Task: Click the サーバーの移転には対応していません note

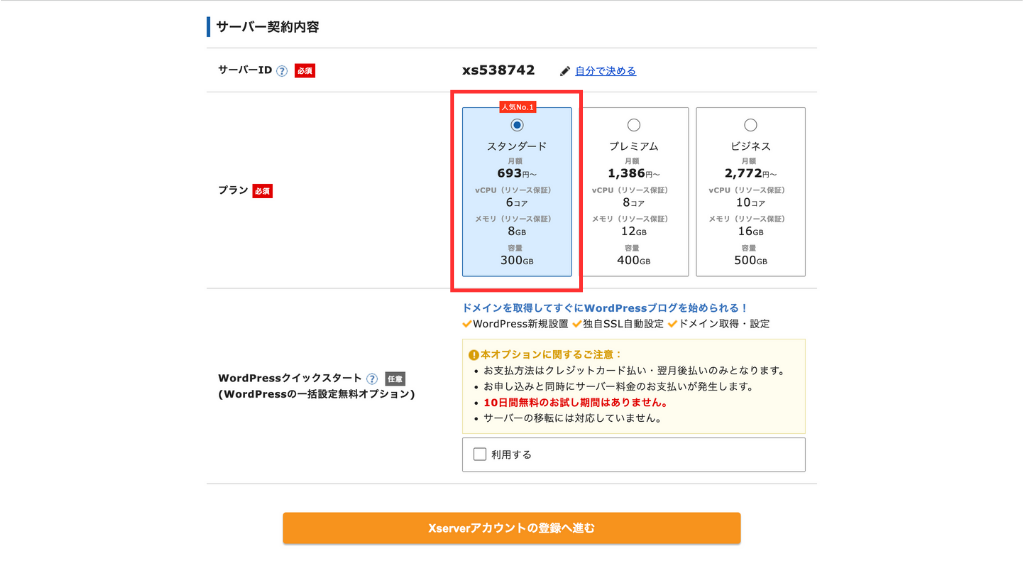Action: click(x=573, y=418)
